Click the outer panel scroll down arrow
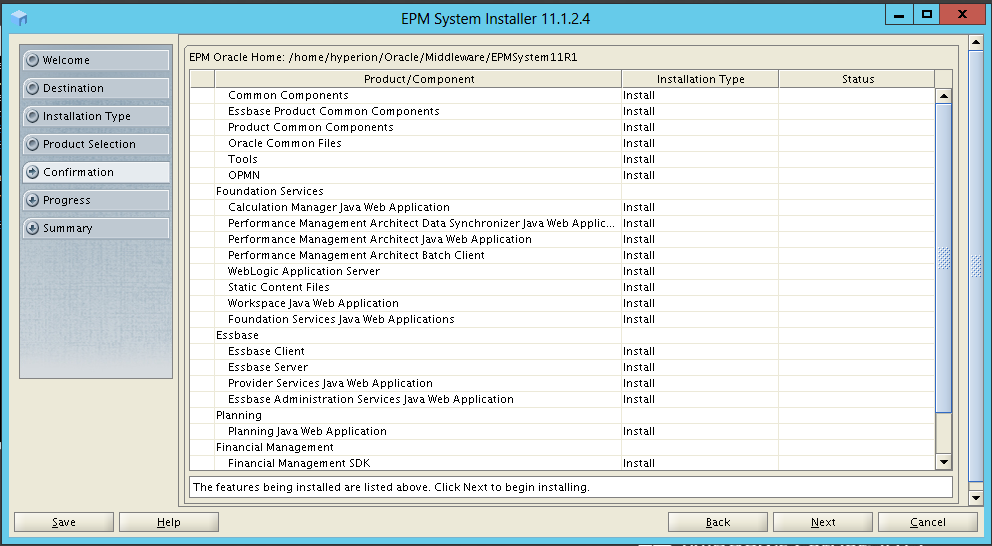The image size is (992, 546). (x=976, y=498)
